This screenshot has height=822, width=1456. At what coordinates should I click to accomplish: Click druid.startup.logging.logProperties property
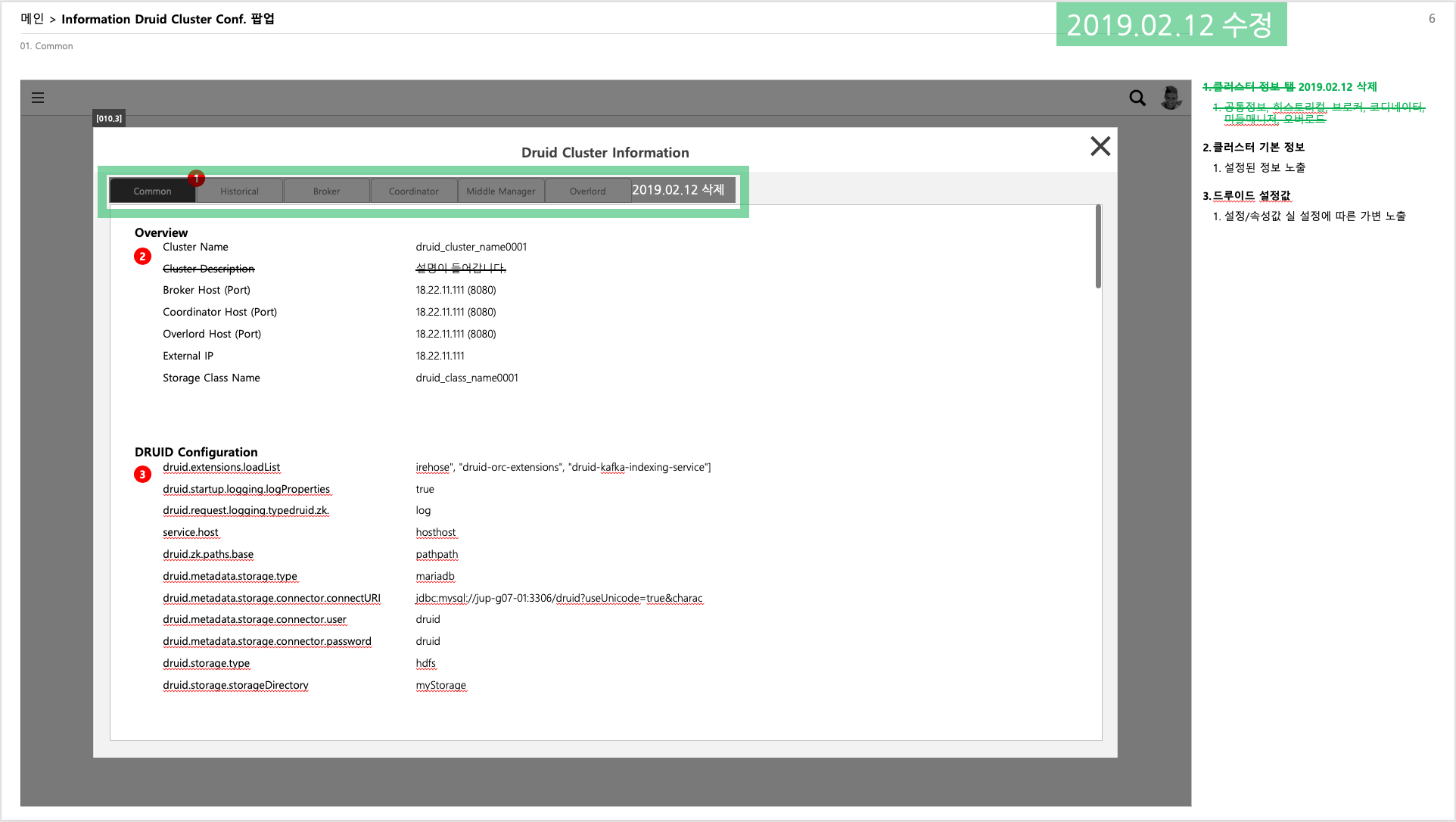click(247, 489)
